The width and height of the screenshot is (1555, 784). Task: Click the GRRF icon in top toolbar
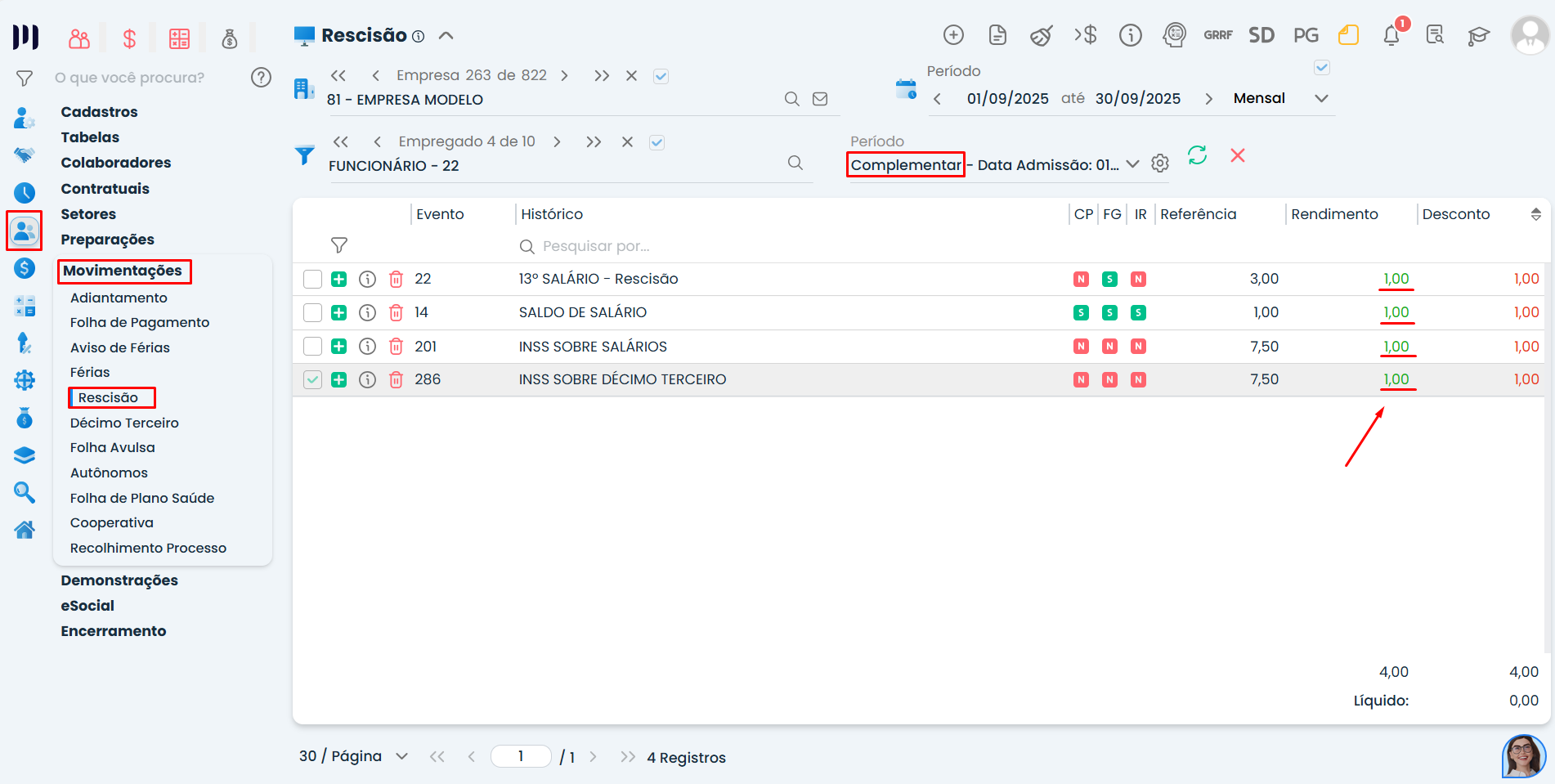pos(1217,35)
